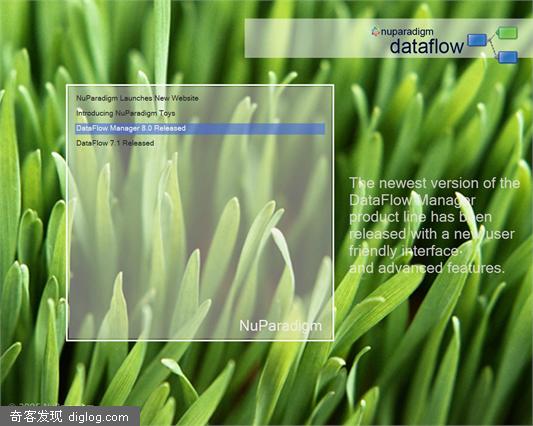Select the left blue dataflow node icon
This screenshot has height=426, width=533.
tap(477, 40)
